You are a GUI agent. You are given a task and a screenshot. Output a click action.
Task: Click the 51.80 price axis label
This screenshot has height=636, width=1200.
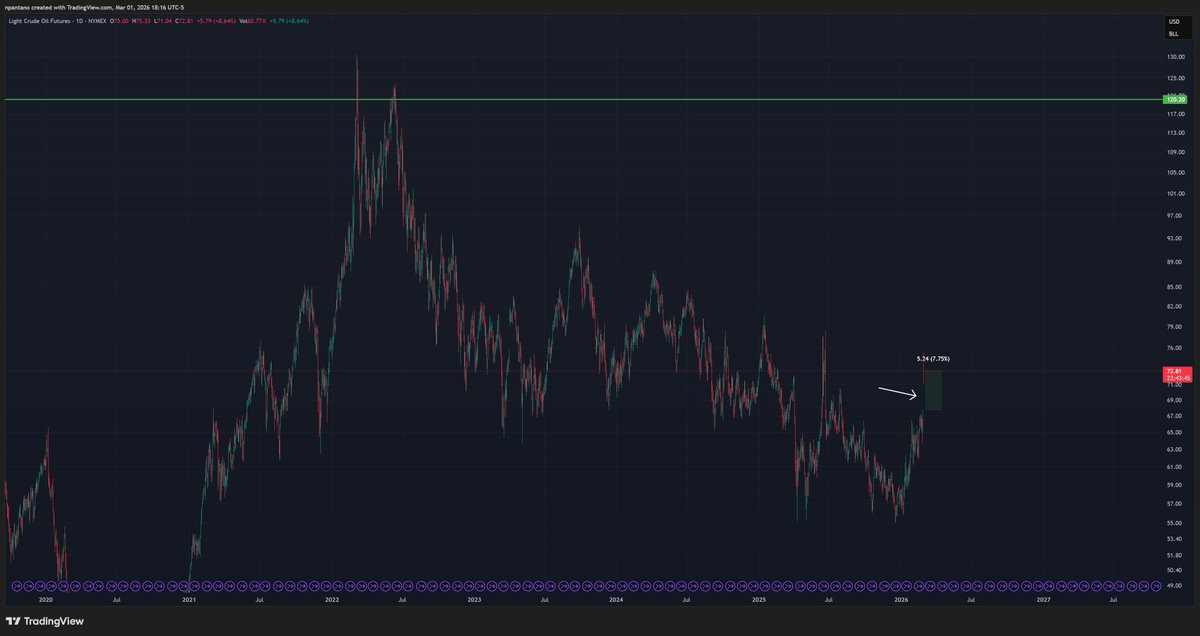tap(1174, 555)
